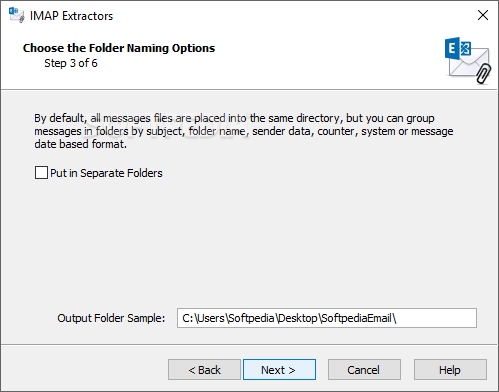The image size is (499, 392).
Task: Enable the Put in Separate Folders checkbox
Action: pos(41,173)
